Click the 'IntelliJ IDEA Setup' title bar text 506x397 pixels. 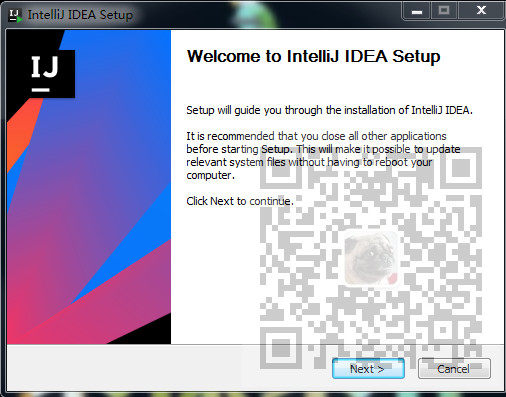pos(80,15)
